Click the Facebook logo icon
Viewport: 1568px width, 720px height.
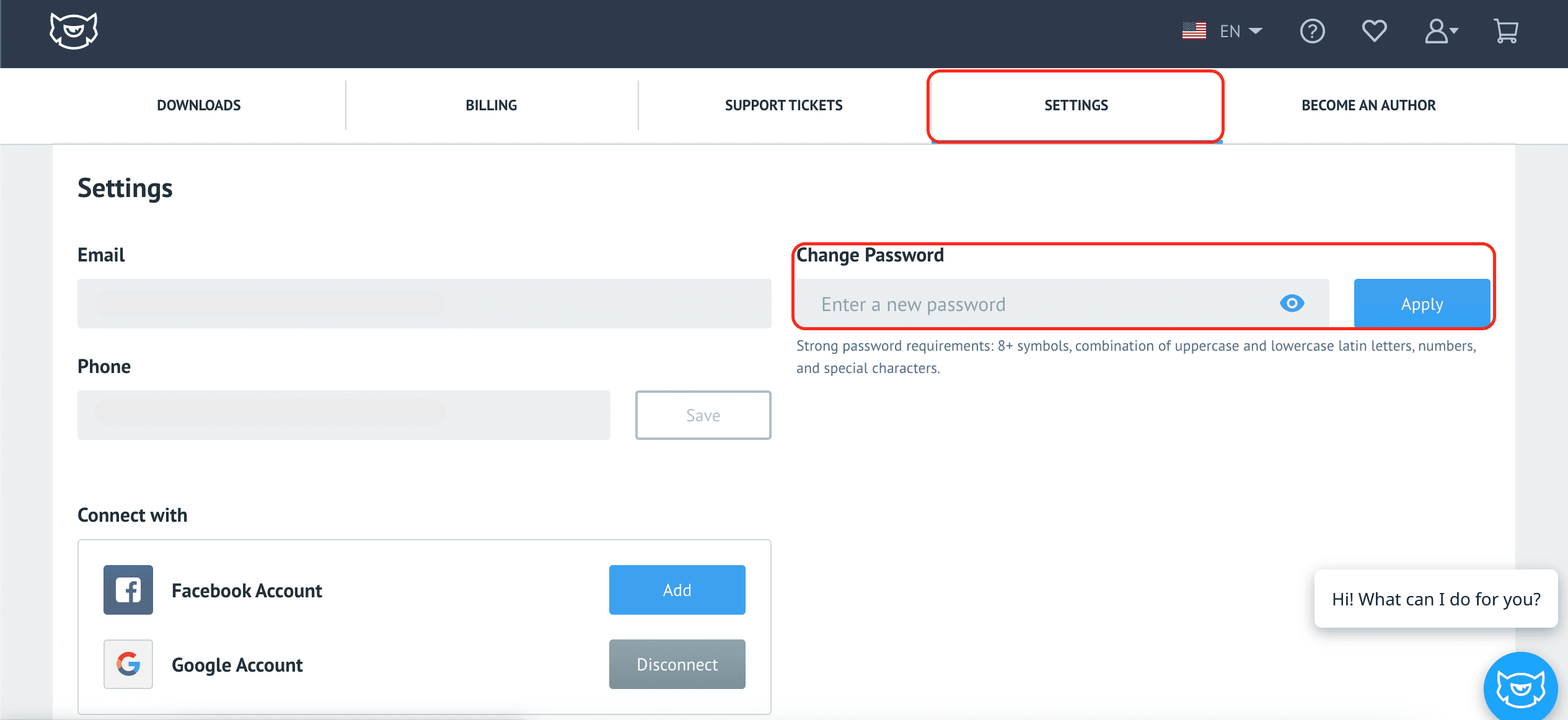point(128,590)
